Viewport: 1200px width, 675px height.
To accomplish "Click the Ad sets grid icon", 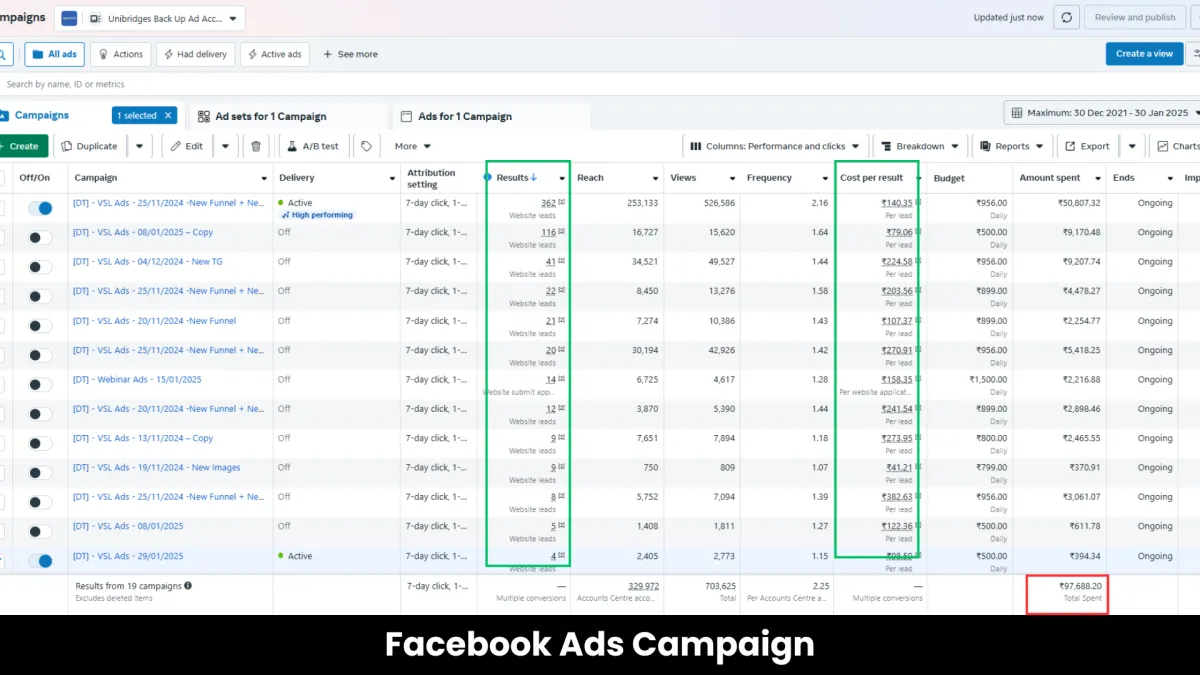I will point(204,116).
